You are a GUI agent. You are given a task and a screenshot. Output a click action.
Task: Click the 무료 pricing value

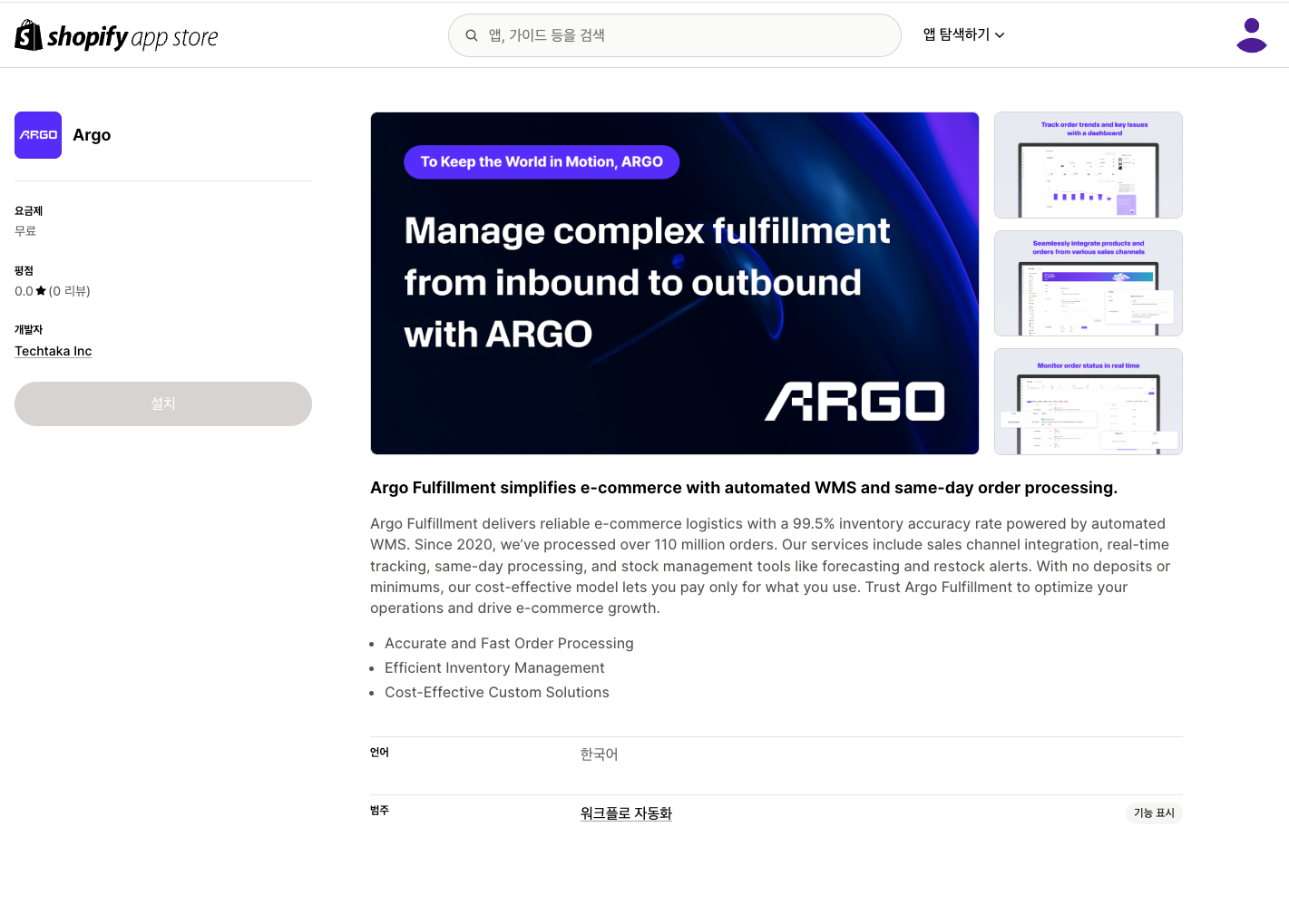[25, 231]
